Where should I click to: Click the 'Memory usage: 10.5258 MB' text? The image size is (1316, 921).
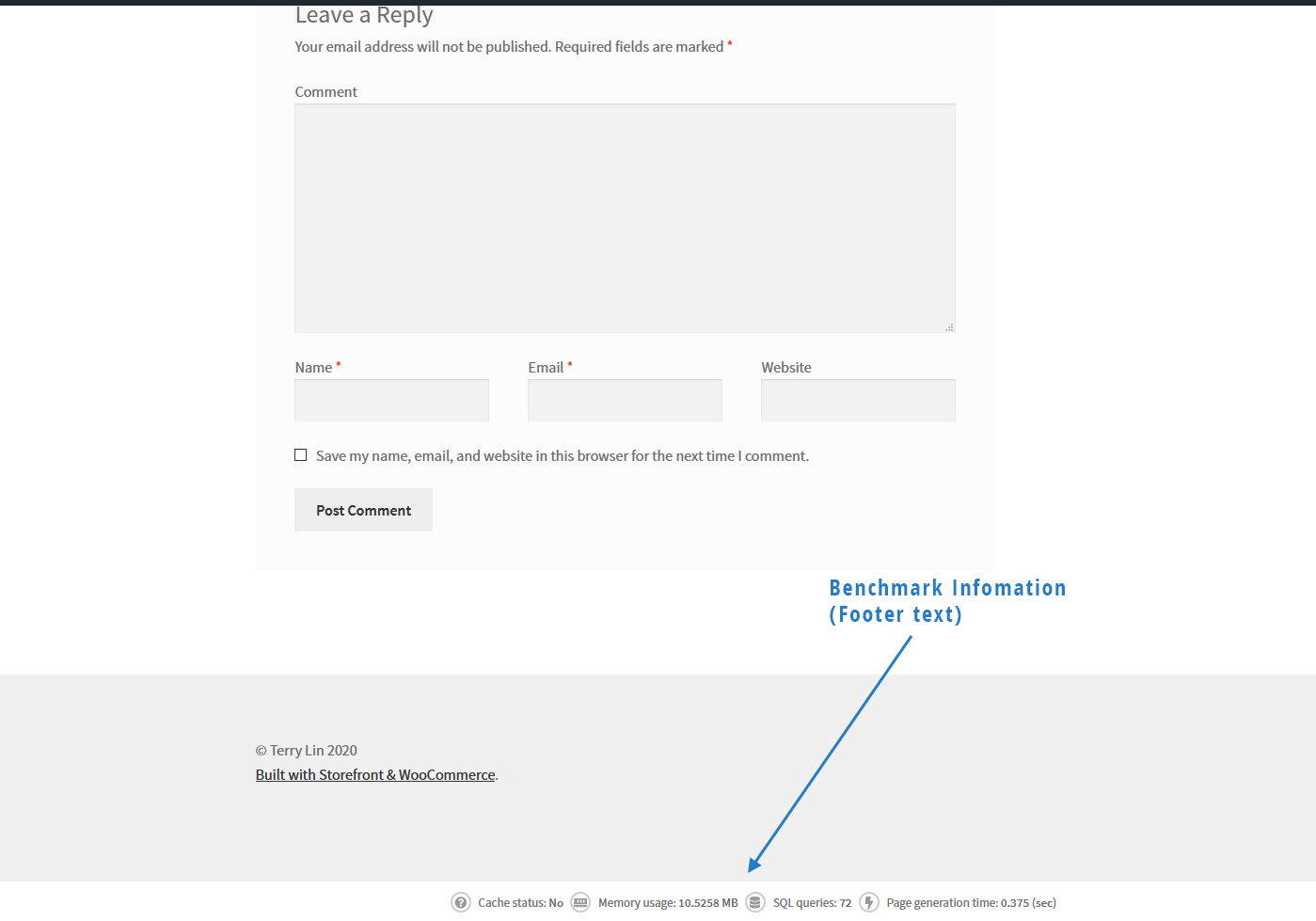pos(668,903)
